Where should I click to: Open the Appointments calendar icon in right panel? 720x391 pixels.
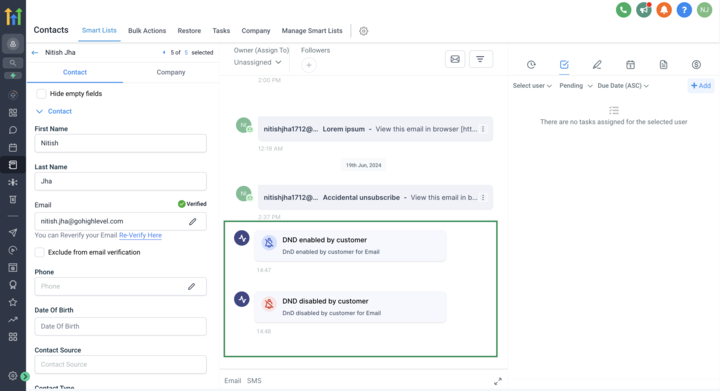pos(630,65)
